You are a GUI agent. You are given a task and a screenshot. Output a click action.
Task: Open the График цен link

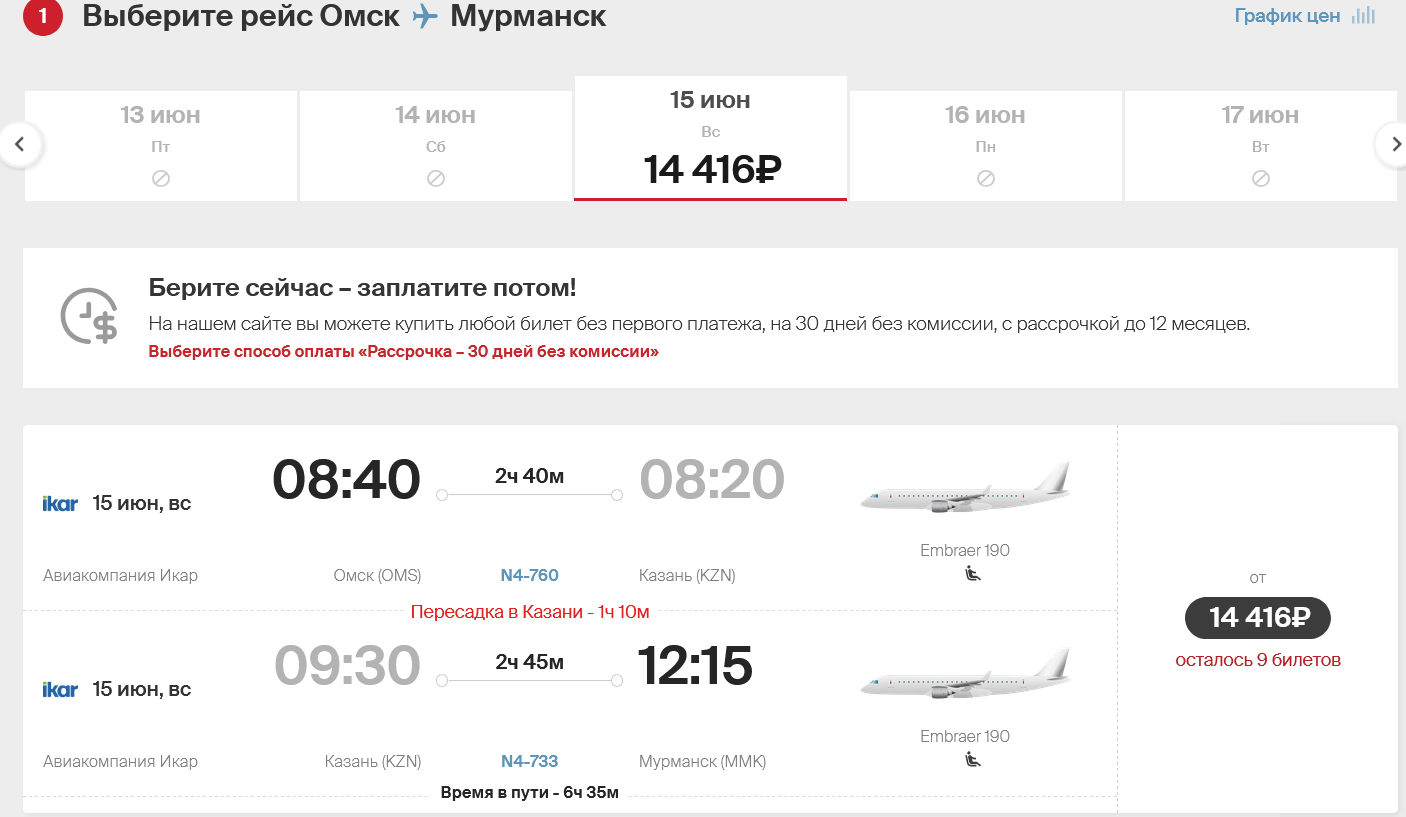[x=1287, y=16]
